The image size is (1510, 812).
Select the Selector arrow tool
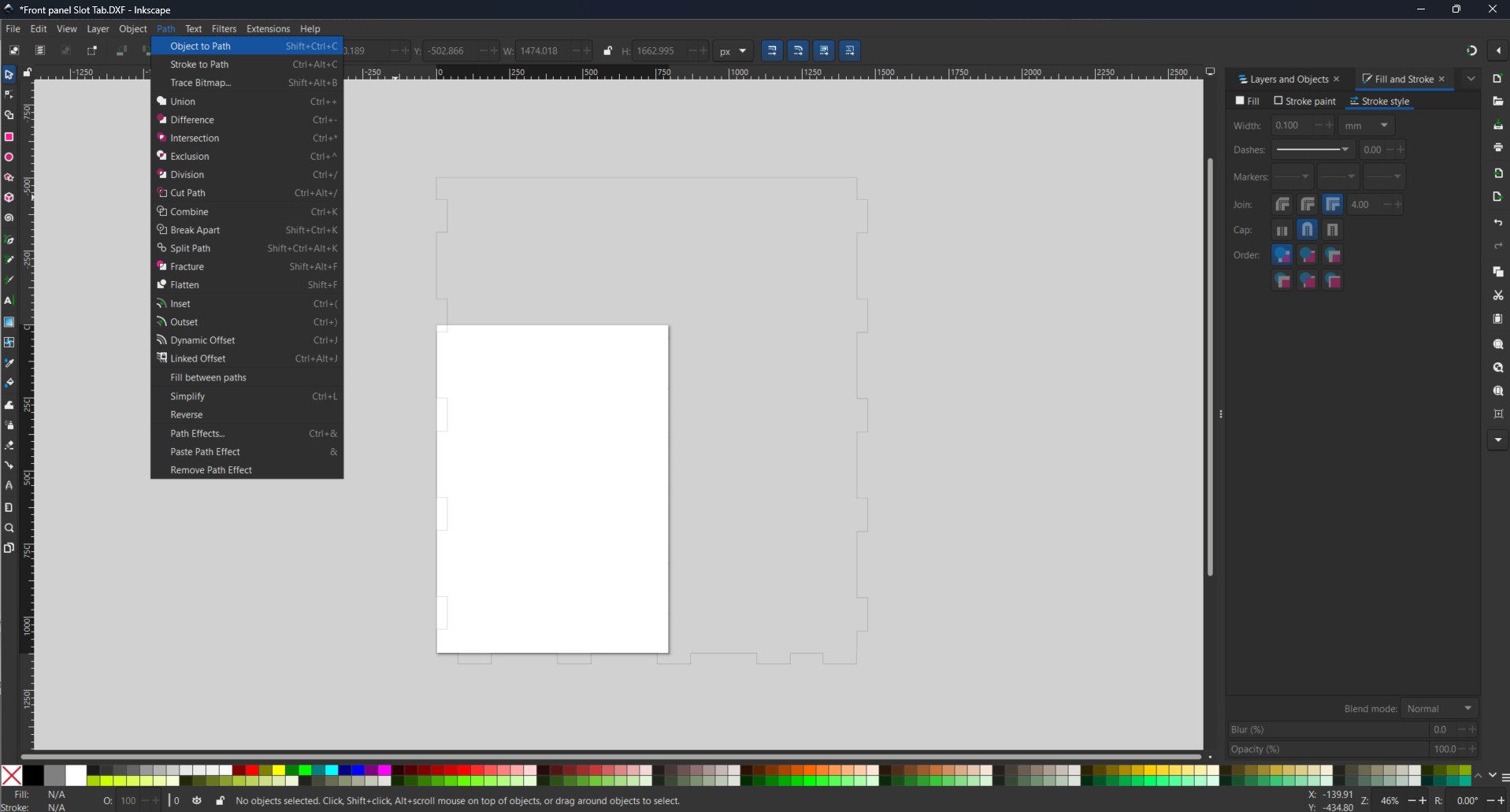pos(9,75)
